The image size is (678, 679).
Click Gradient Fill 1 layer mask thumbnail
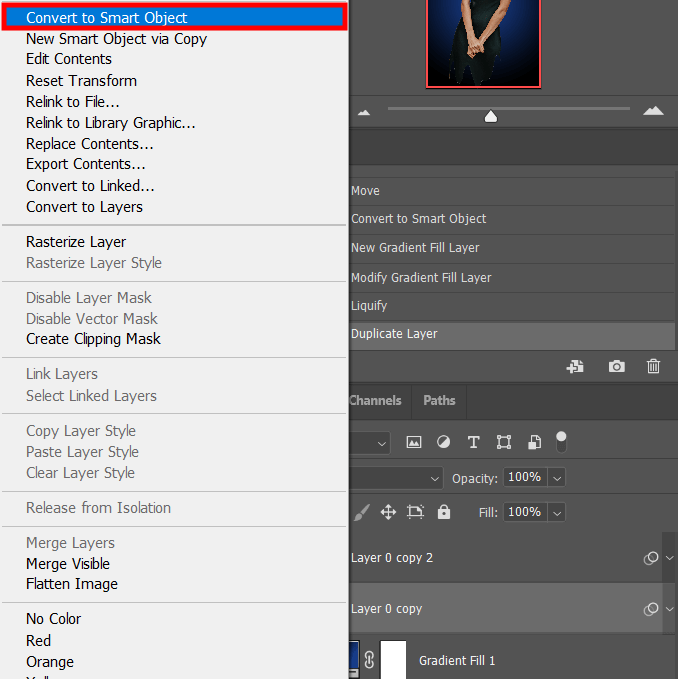pyautogui.click(x=393, y=660)
